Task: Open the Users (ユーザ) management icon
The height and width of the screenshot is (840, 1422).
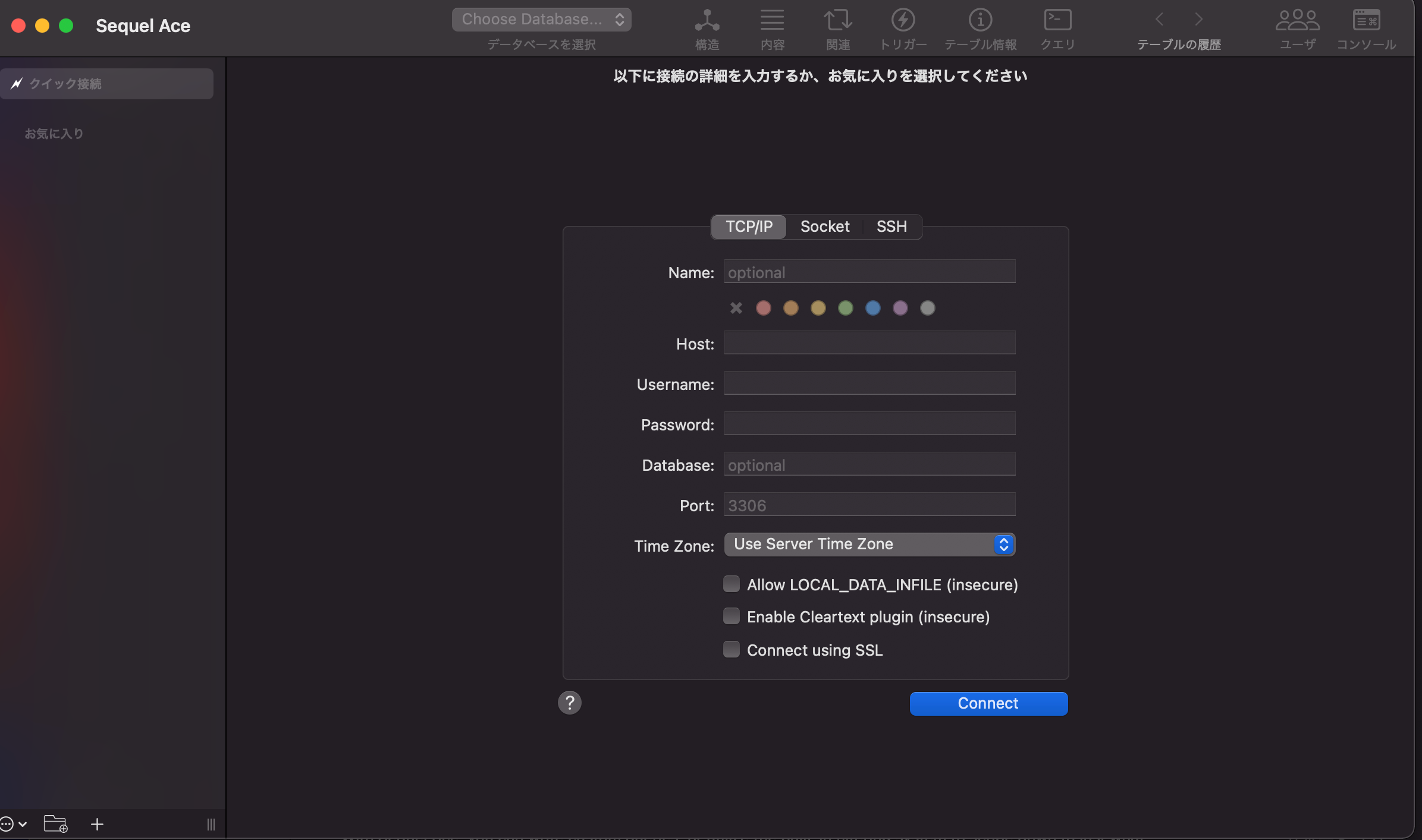Action: [1297, 21]
